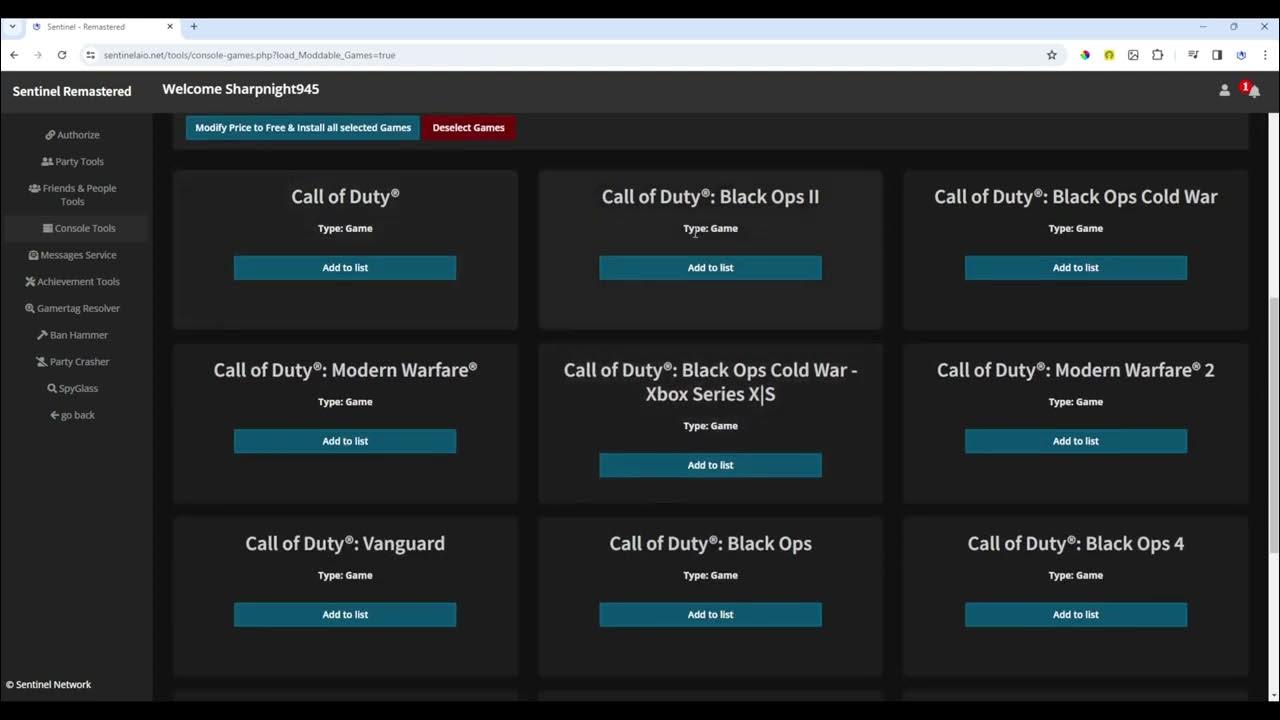
Task: Open Ban Hammer tool
Action: coord(72,335)
